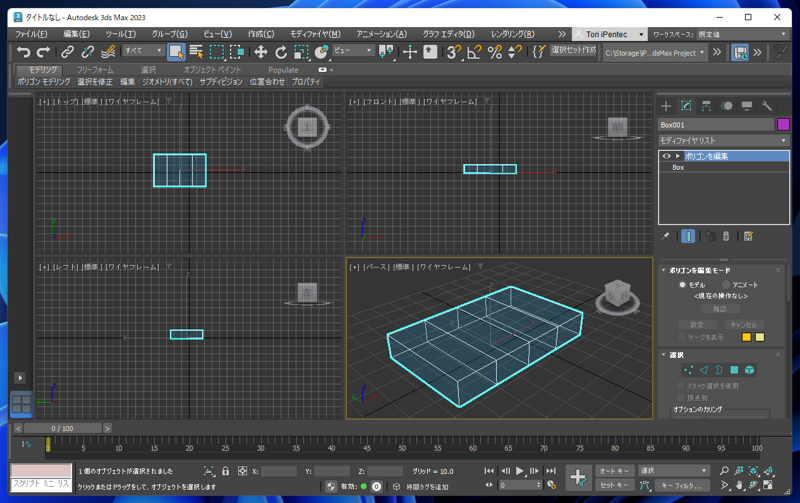Select the Rotate tool in main toolbar
Image resolution: width=800 pixels, height=503 pixels.
[281, 52]
